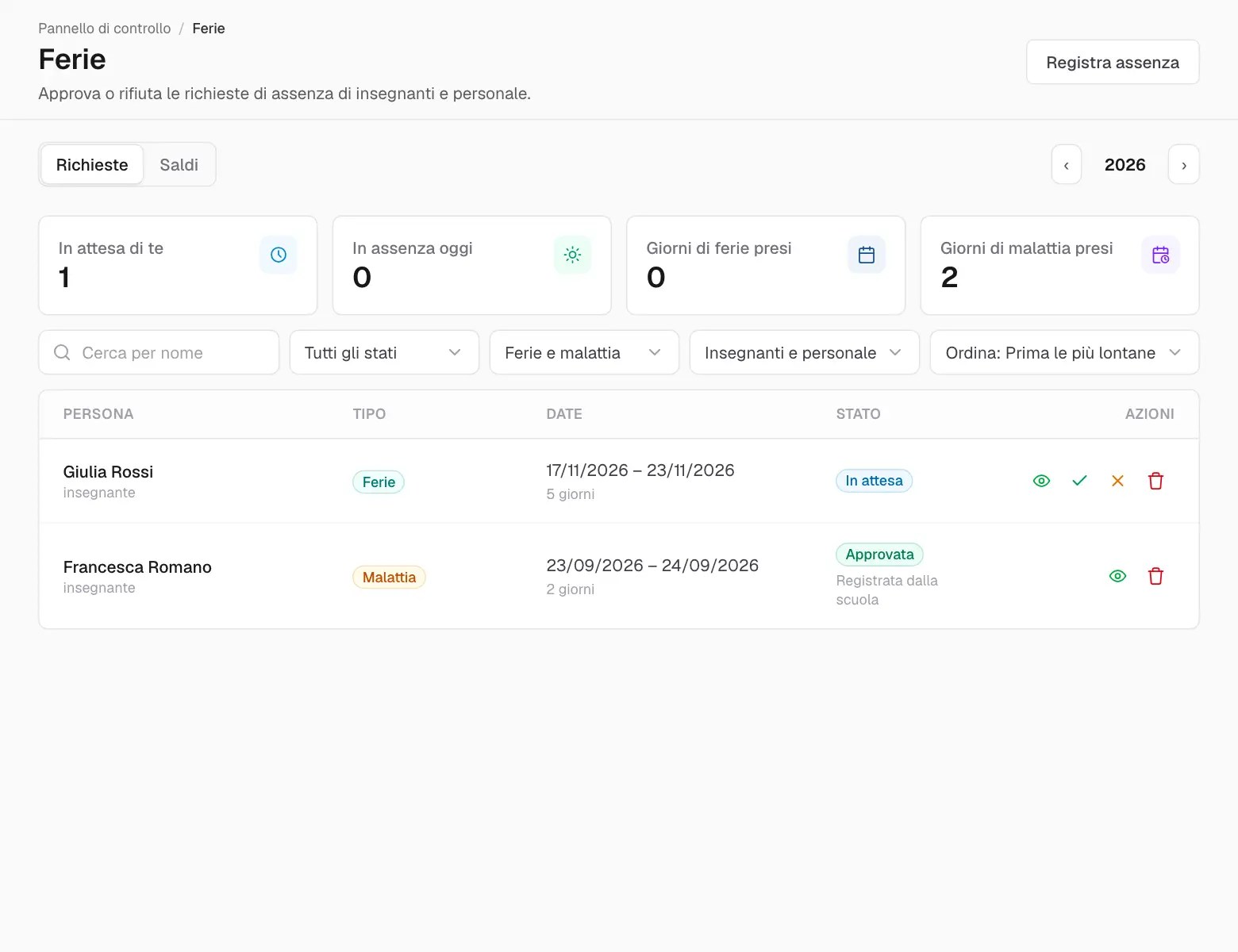This screenshot has height=952, width=1238.
Task: Click the 'STATO' column header
Action: 858,414
